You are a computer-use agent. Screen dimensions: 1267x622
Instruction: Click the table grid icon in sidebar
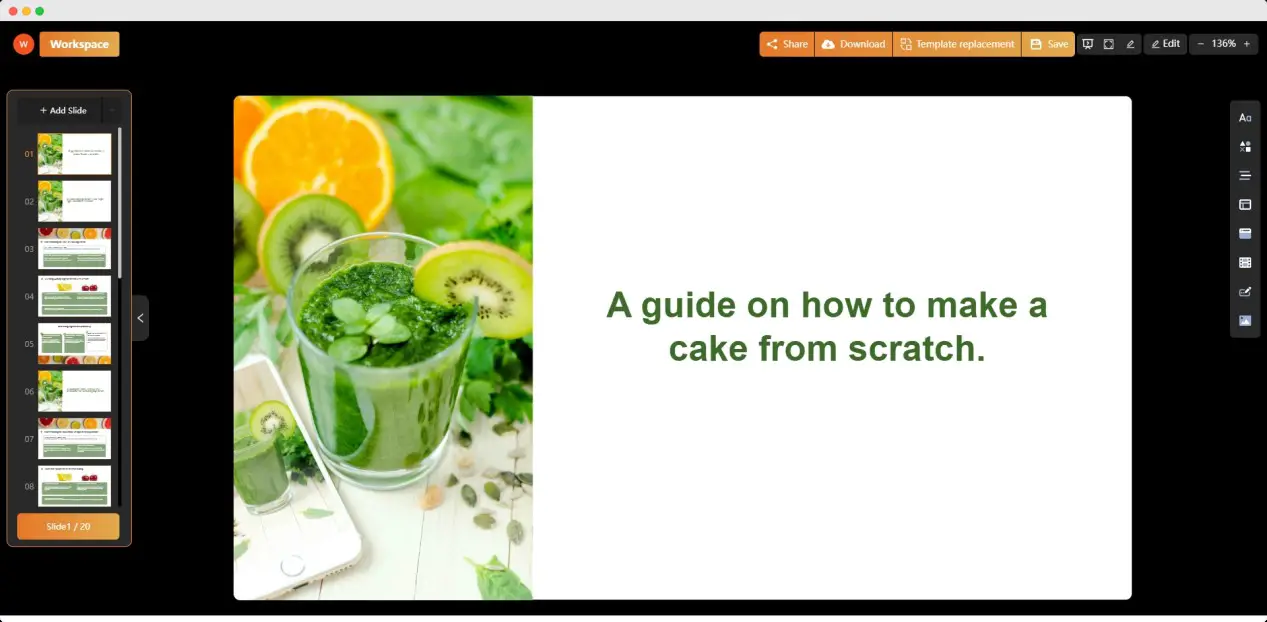[1245, 263]
